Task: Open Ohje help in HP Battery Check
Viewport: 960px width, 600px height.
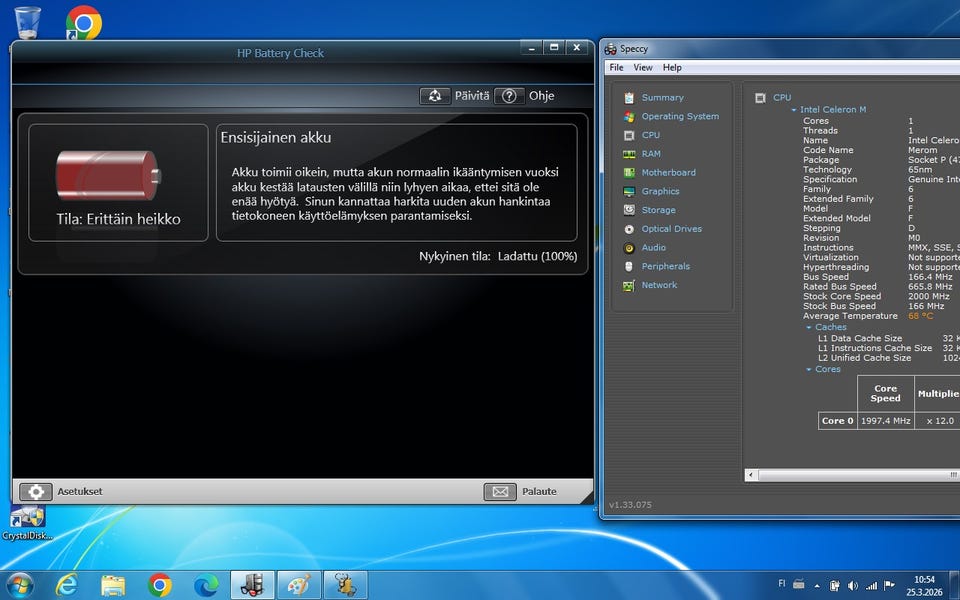Action: coord(509,96)
